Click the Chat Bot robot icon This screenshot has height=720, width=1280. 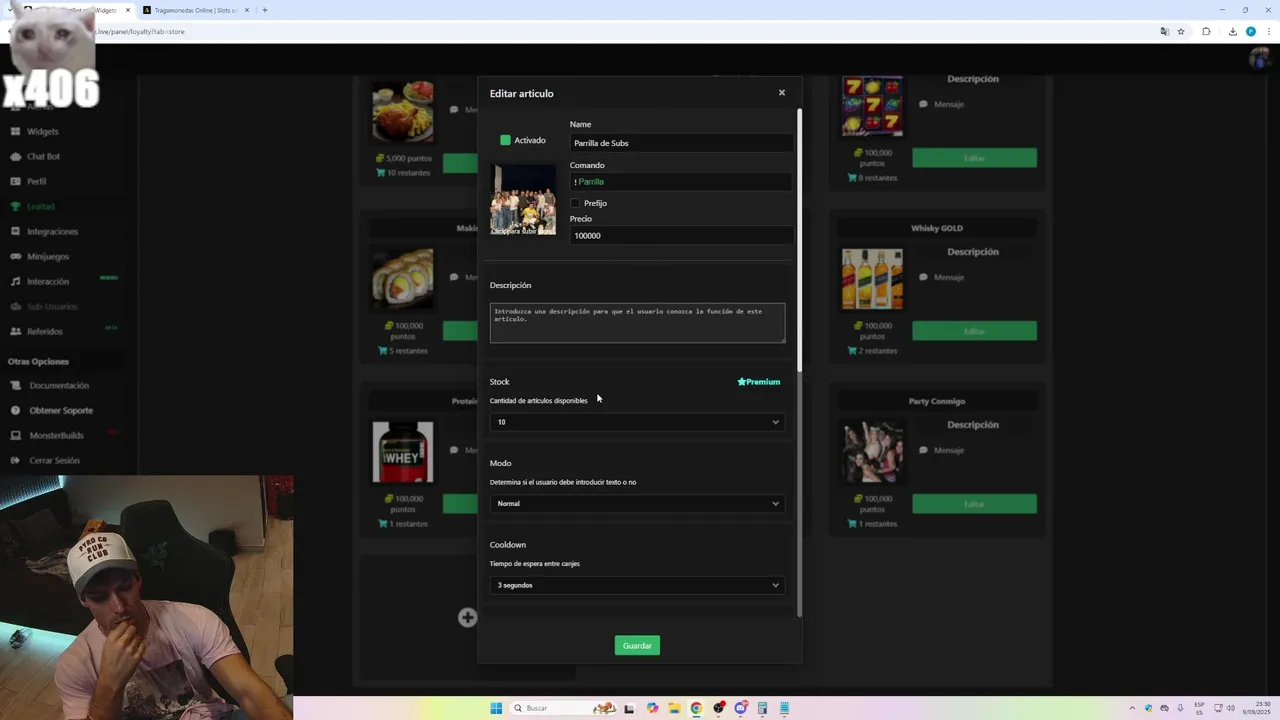pos(16,156)
